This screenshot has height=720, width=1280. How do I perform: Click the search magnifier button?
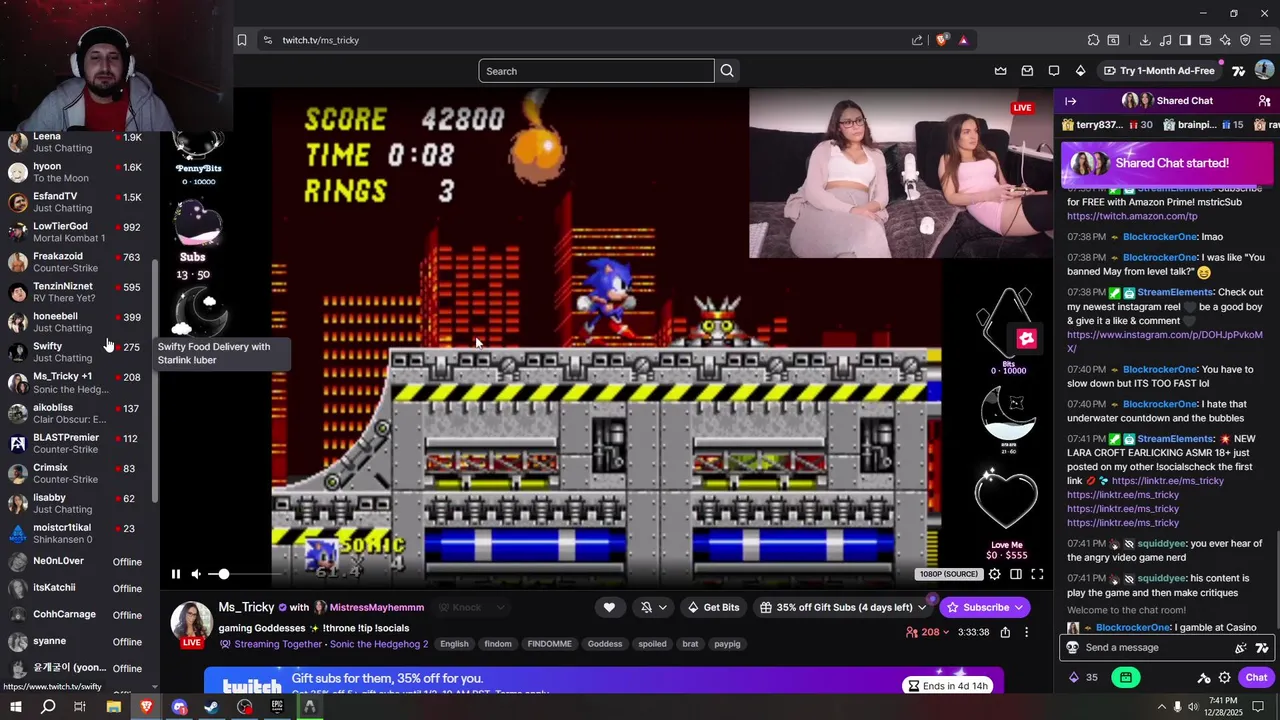tap(727, 71)
